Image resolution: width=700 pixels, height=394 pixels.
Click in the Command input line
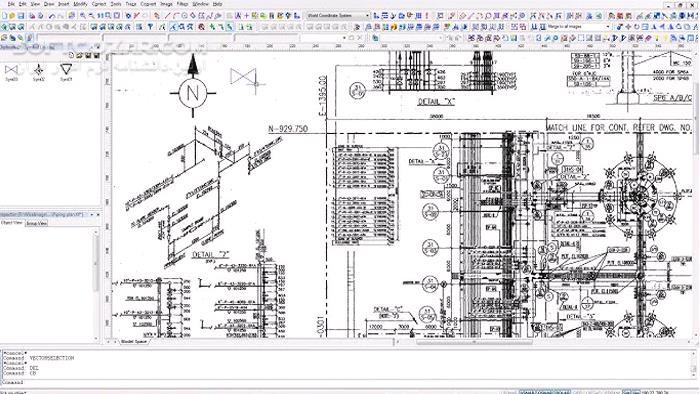[x=348, y=382]
